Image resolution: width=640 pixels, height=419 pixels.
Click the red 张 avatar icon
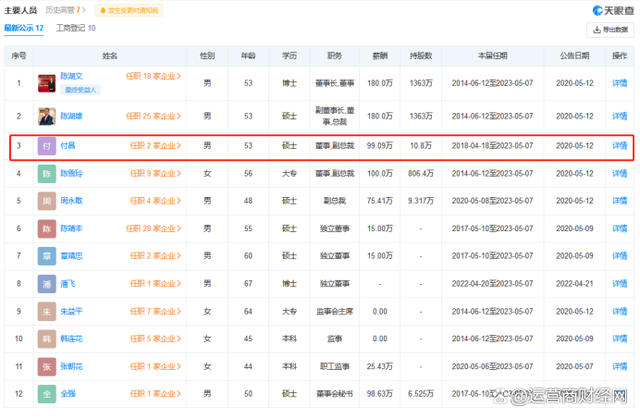click(47, 367)
